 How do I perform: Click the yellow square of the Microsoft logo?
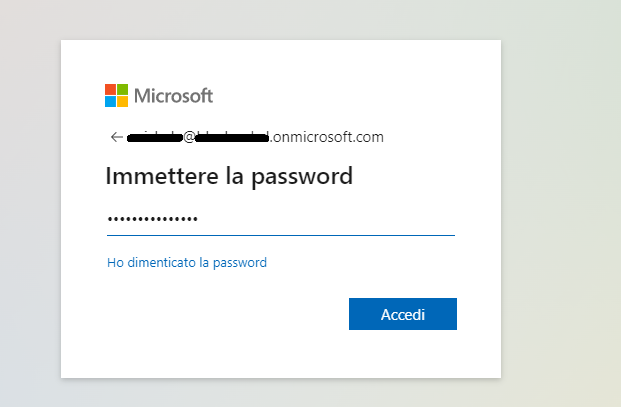(122, 101)
